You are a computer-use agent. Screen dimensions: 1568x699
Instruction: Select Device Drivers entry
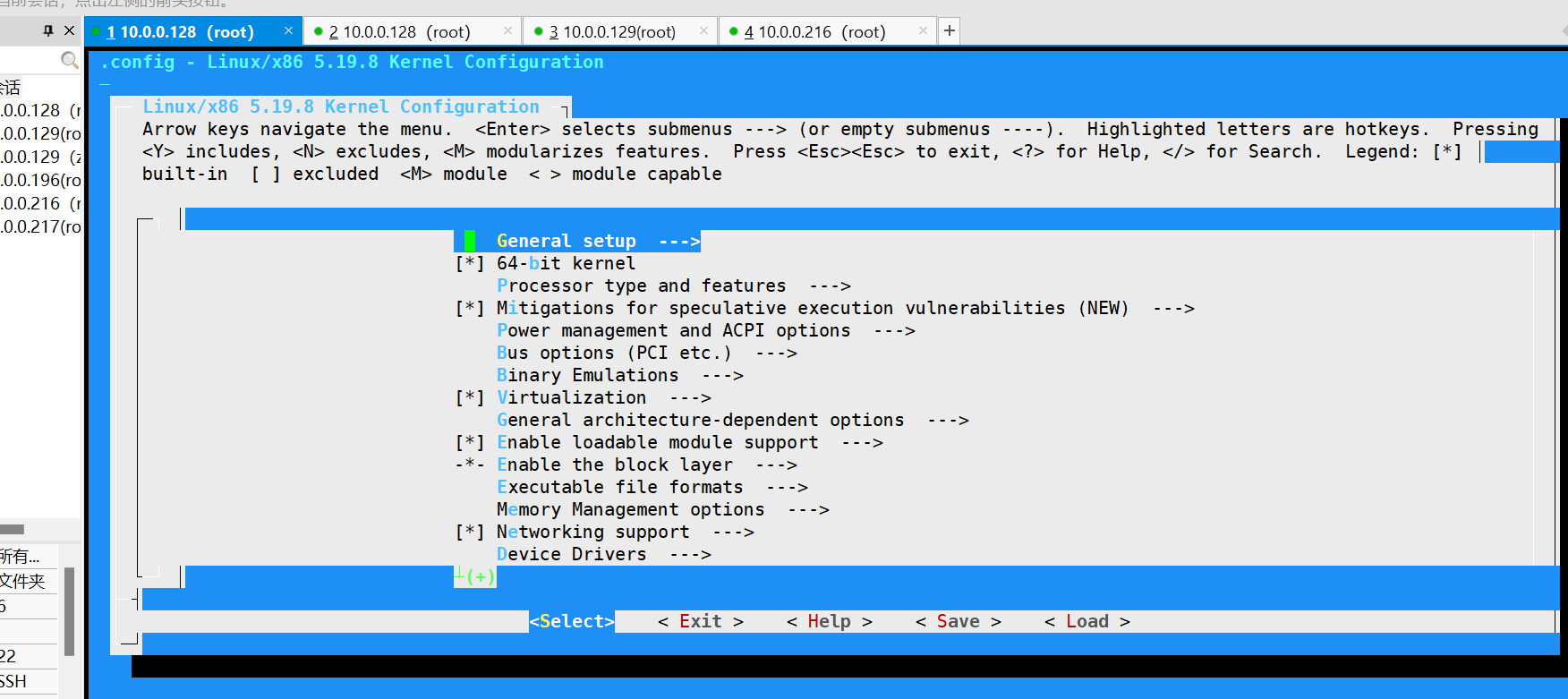(571, 554)
